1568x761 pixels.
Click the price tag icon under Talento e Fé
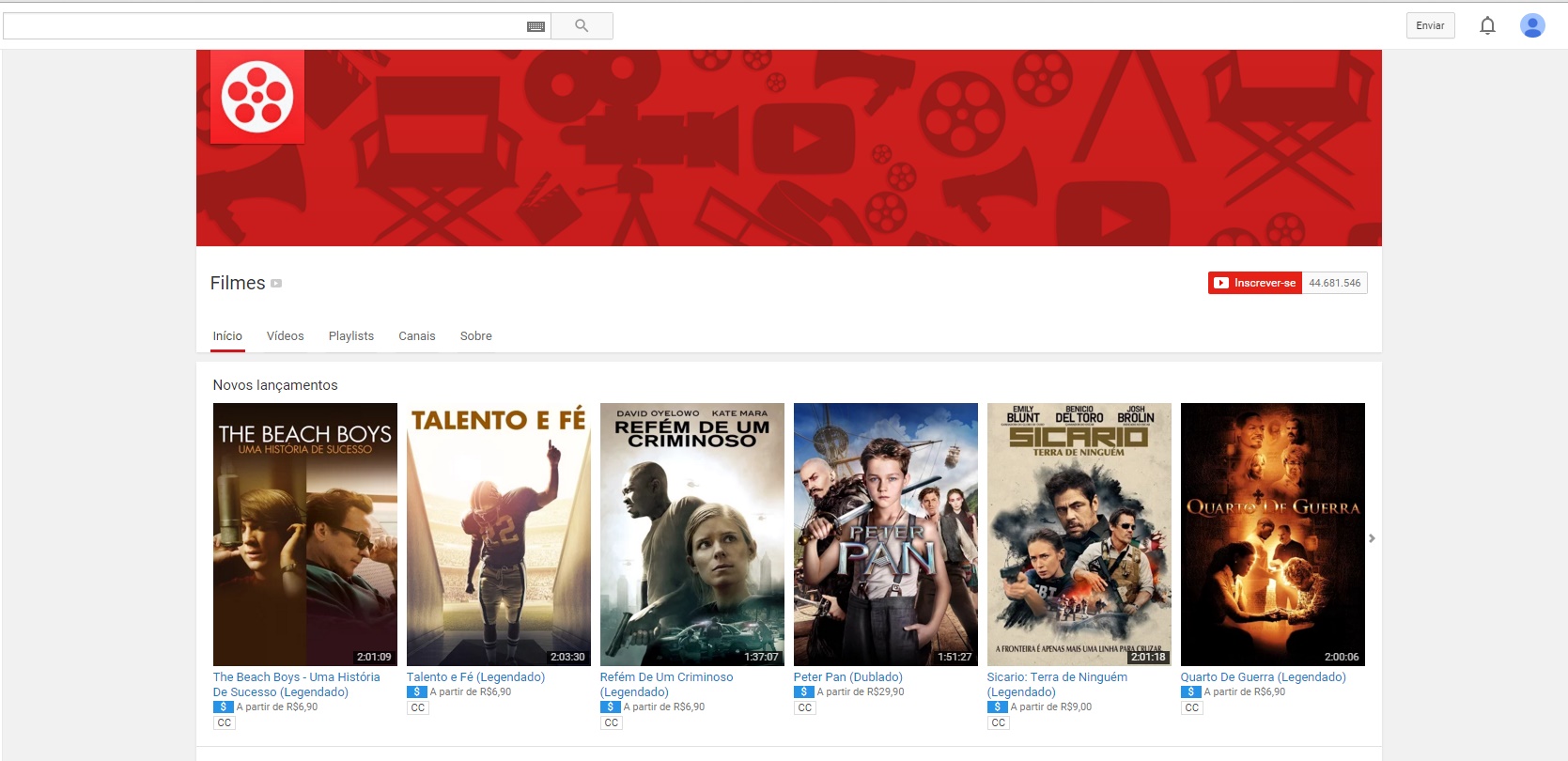coord(416,691)
